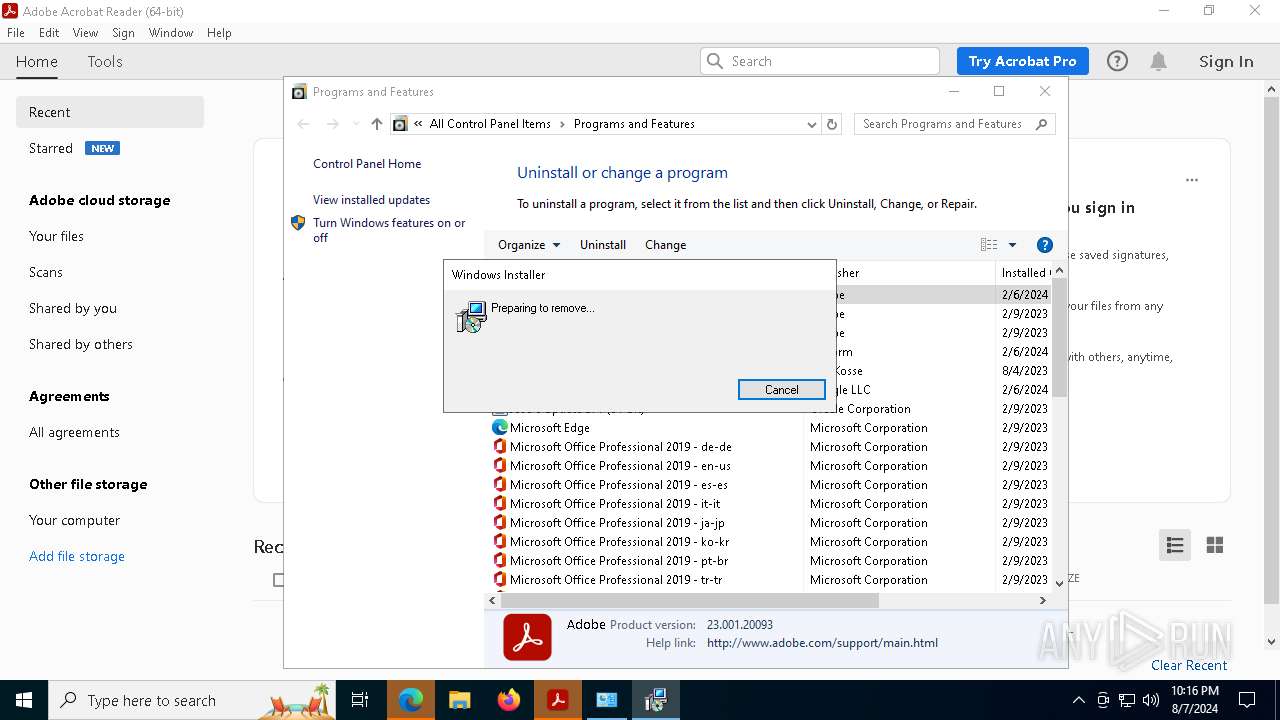
Task: Click the horizontal scrollbar of programs list
Action: [x=690, y=600]
